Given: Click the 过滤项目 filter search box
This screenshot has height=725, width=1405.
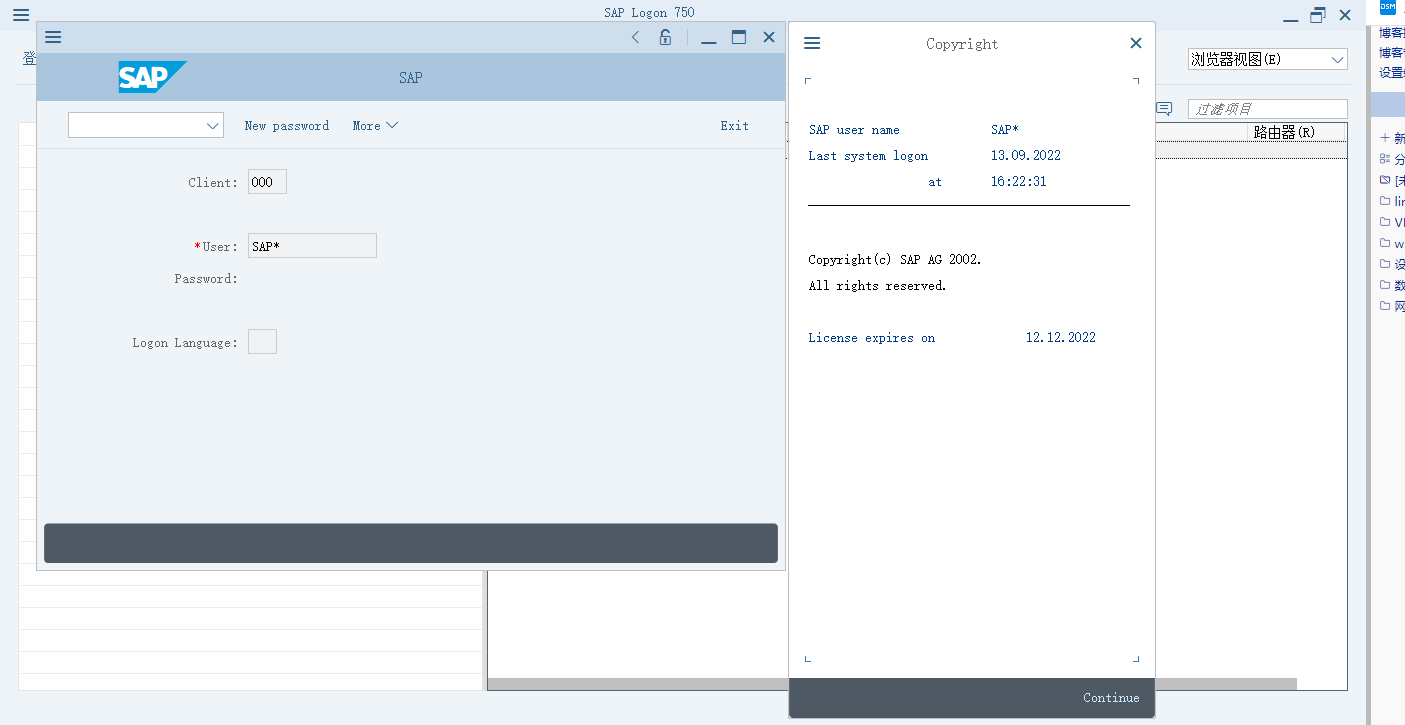Looking at the screenshot, I should [1267, 108].
